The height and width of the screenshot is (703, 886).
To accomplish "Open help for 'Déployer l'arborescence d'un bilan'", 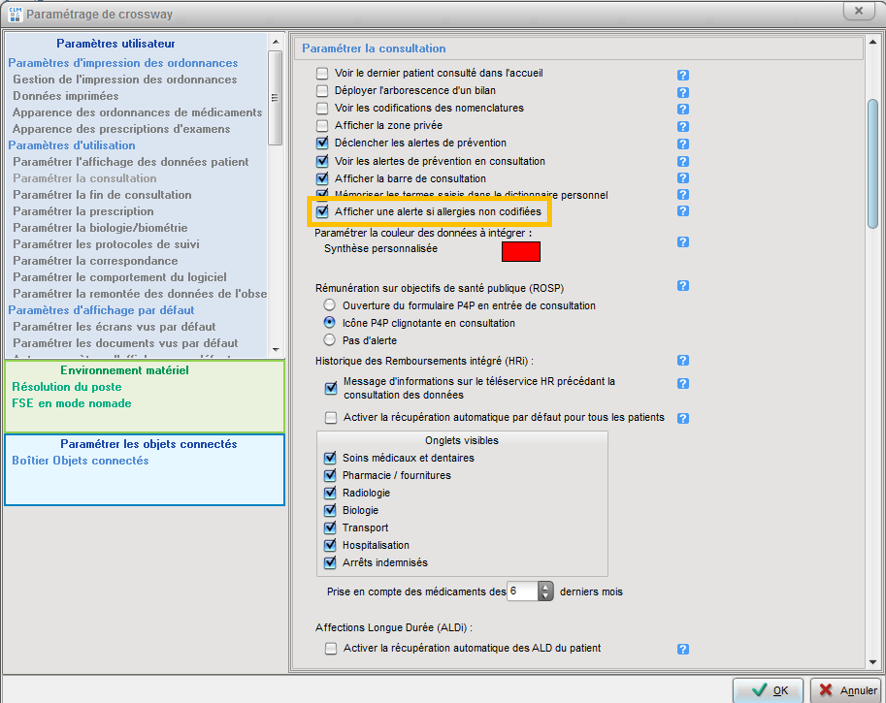I will (x=683, y=92).
